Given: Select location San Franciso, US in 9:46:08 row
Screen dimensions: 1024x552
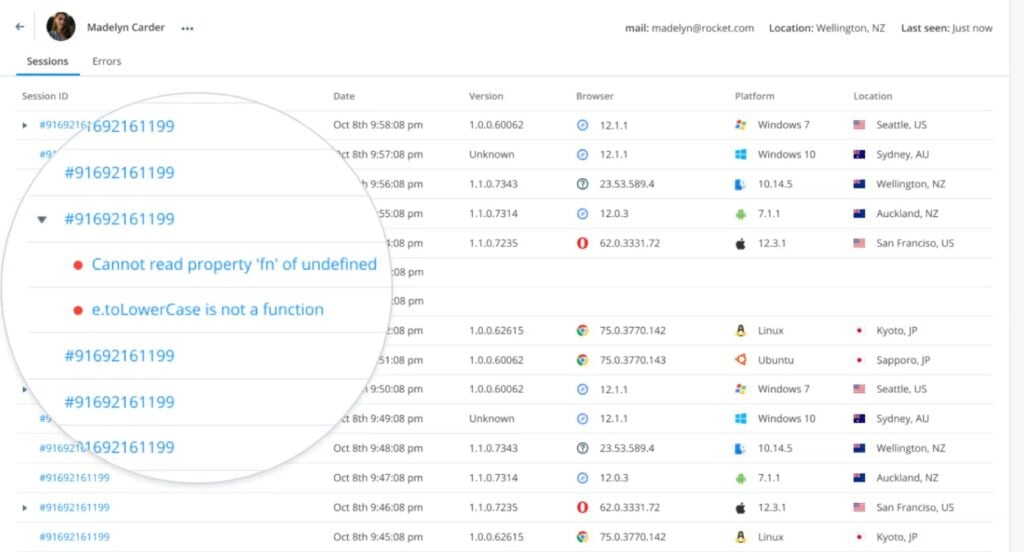Looking at the screenshot, I should [x=915, y=508].
